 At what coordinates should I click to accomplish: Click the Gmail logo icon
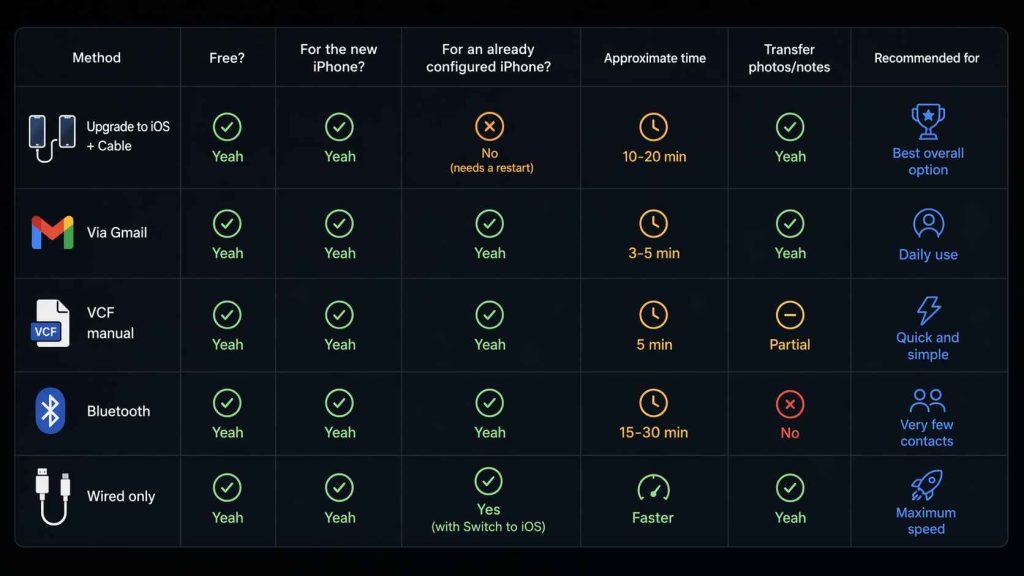tap(52, 233)
